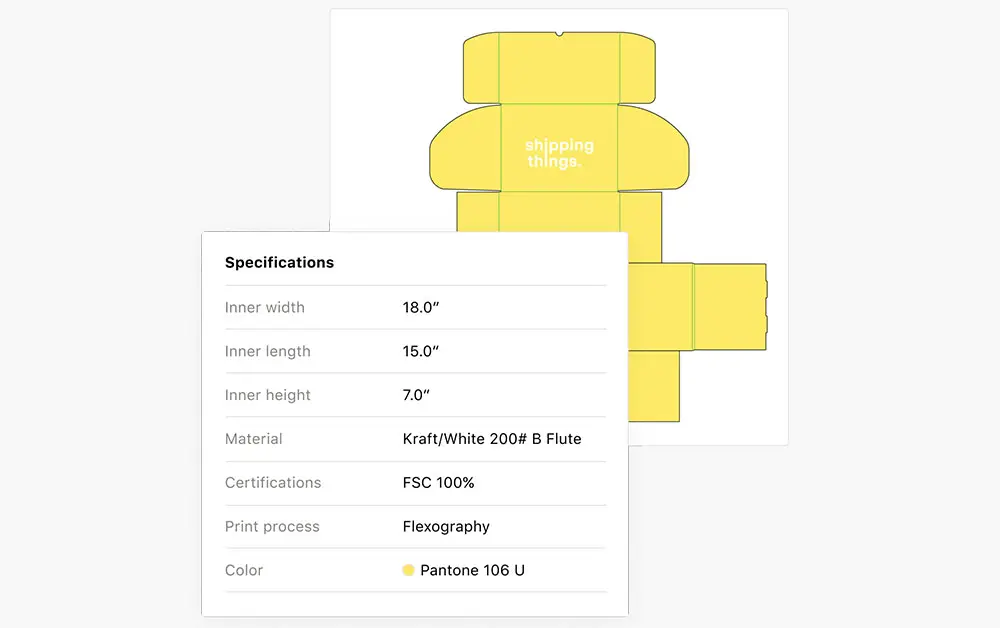Select the top lid flap of the dieline
This screenshot has height=628, width=1000.
coord(559,68)
